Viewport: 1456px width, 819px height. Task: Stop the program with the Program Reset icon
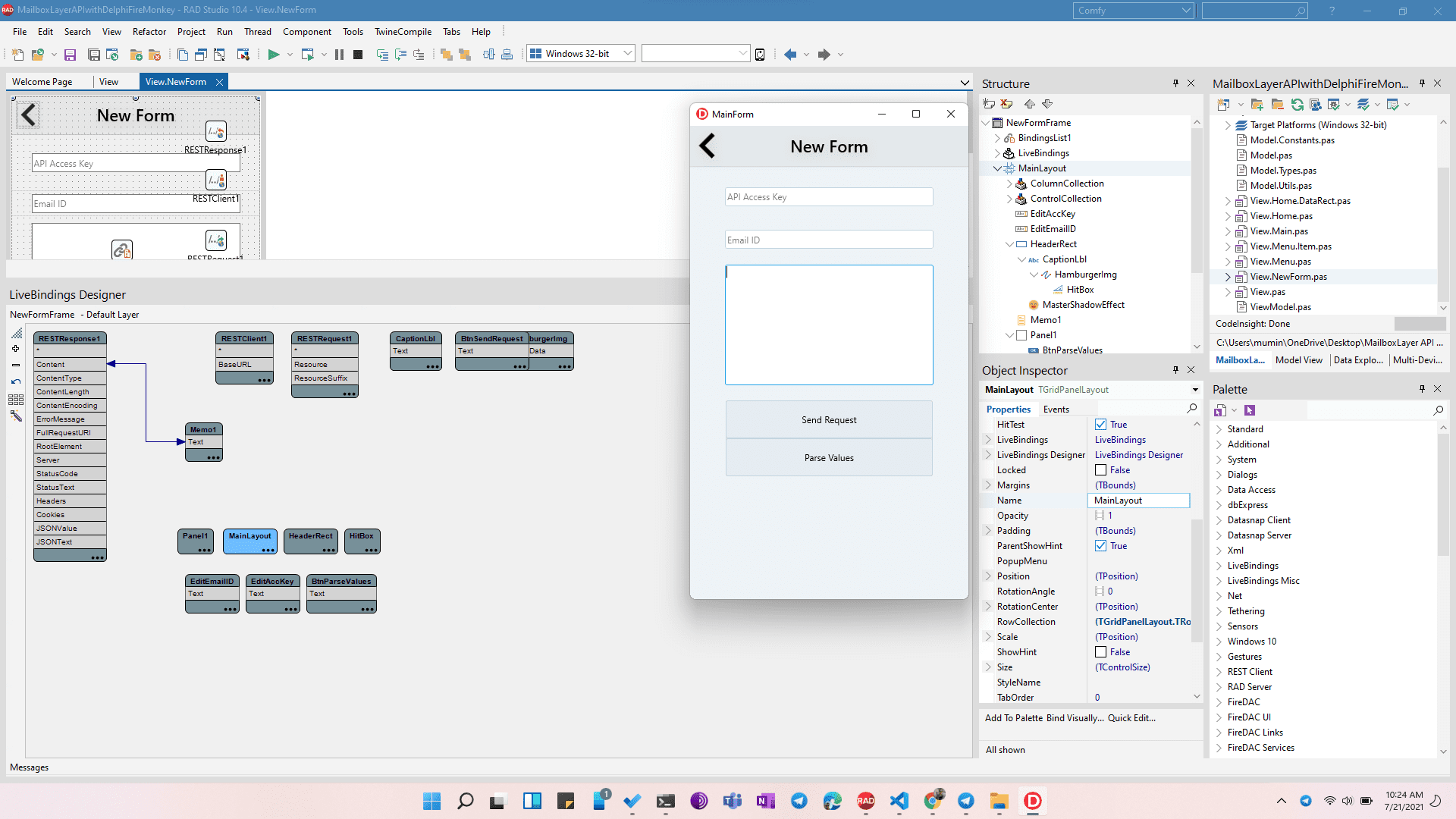click(x=357, y=54)
